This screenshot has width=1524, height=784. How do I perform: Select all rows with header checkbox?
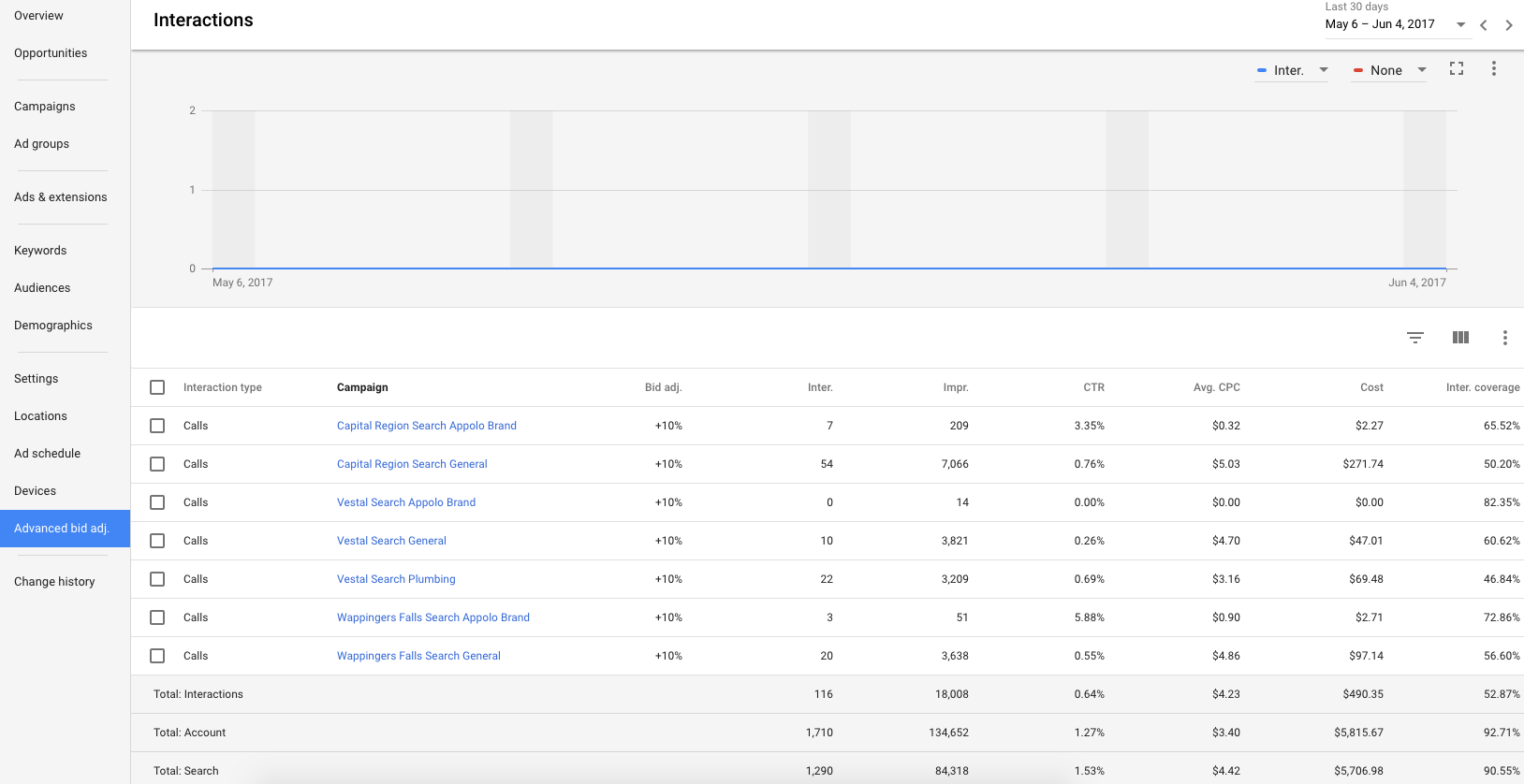click(x=157, y=387)
